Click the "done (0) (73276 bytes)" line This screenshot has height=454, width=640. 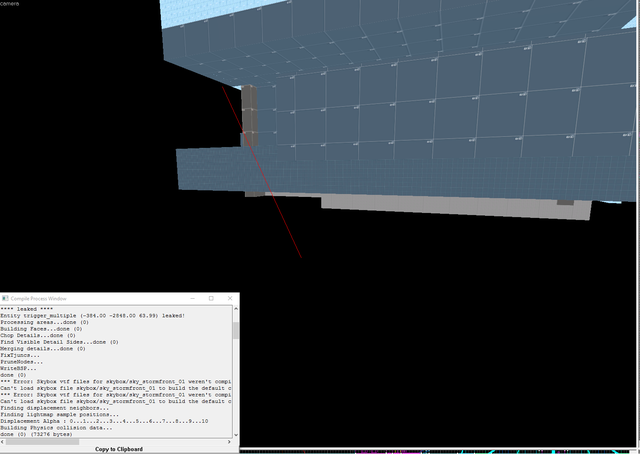click(x=36, y=434)
